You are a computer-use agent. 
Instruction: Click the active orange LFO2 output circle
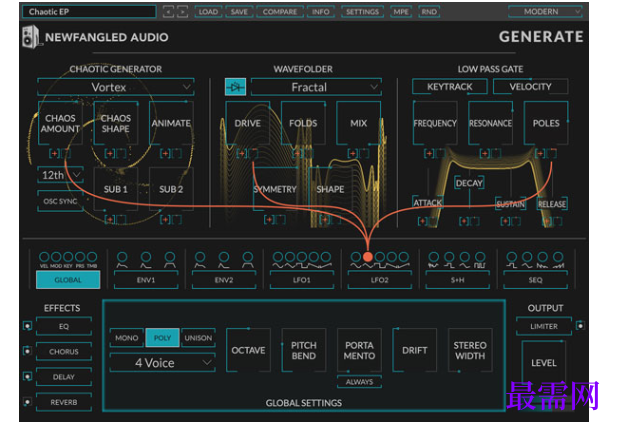368,257
